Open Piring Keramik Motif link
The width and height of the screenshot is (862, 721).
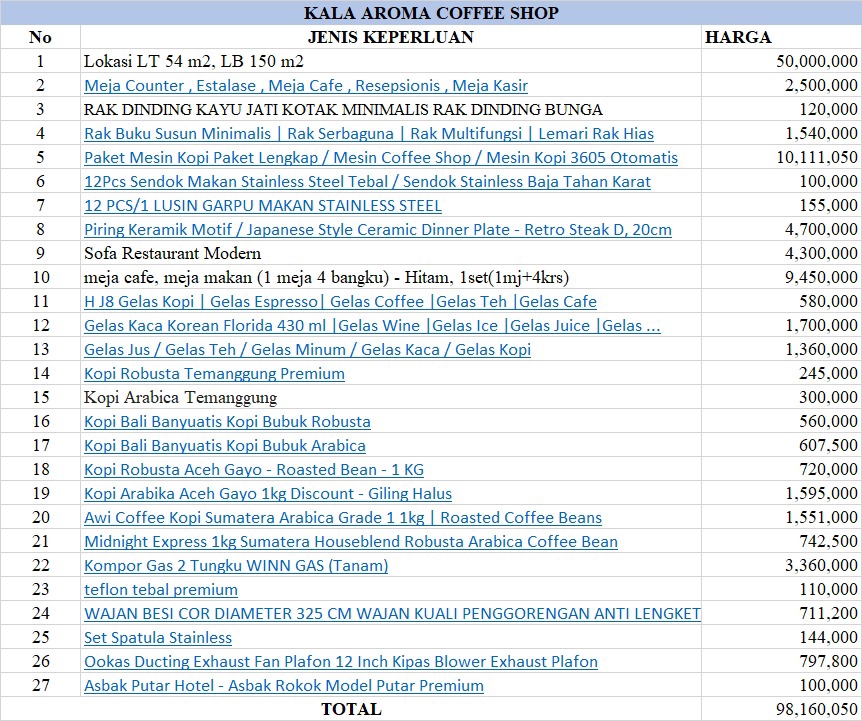(x=378, y=230)
